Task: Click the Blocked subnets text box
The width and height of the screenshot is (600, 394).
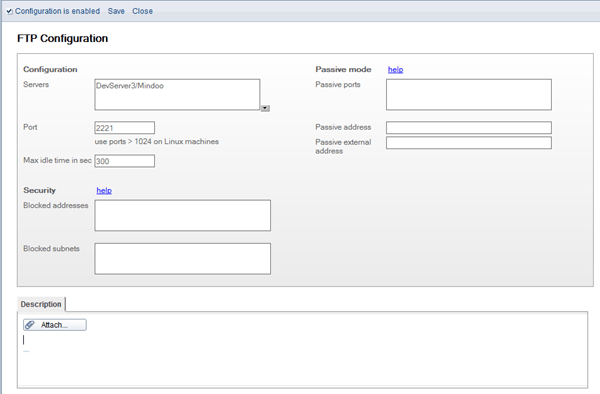Action: pos(183,259)
